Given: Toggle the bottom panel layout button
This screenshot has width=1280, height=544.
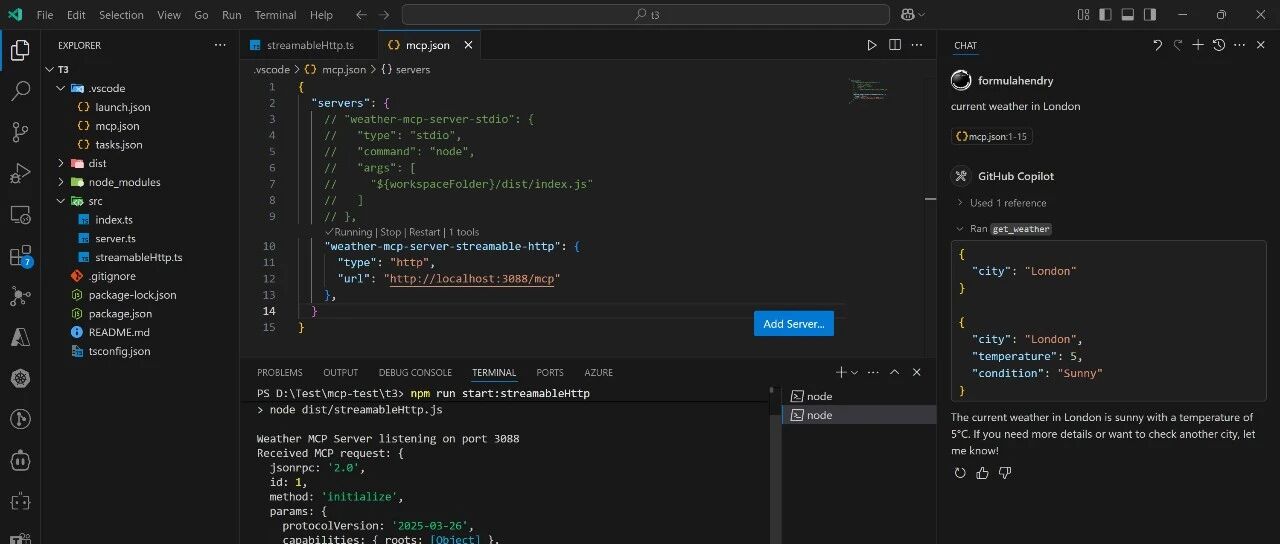Looking at the screenshot, I should (x=1128, y=15).
